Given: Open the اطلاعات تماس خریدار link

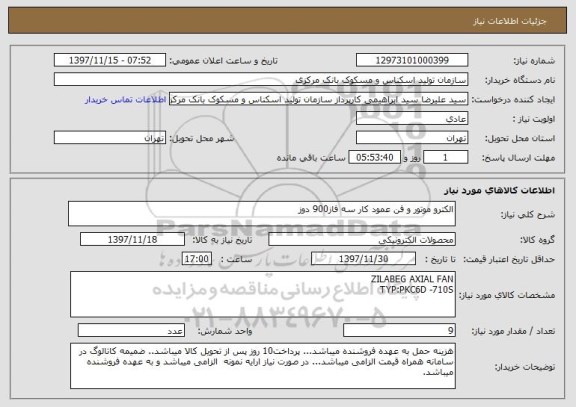Looking at the screenshot, I should pos(125,100).
